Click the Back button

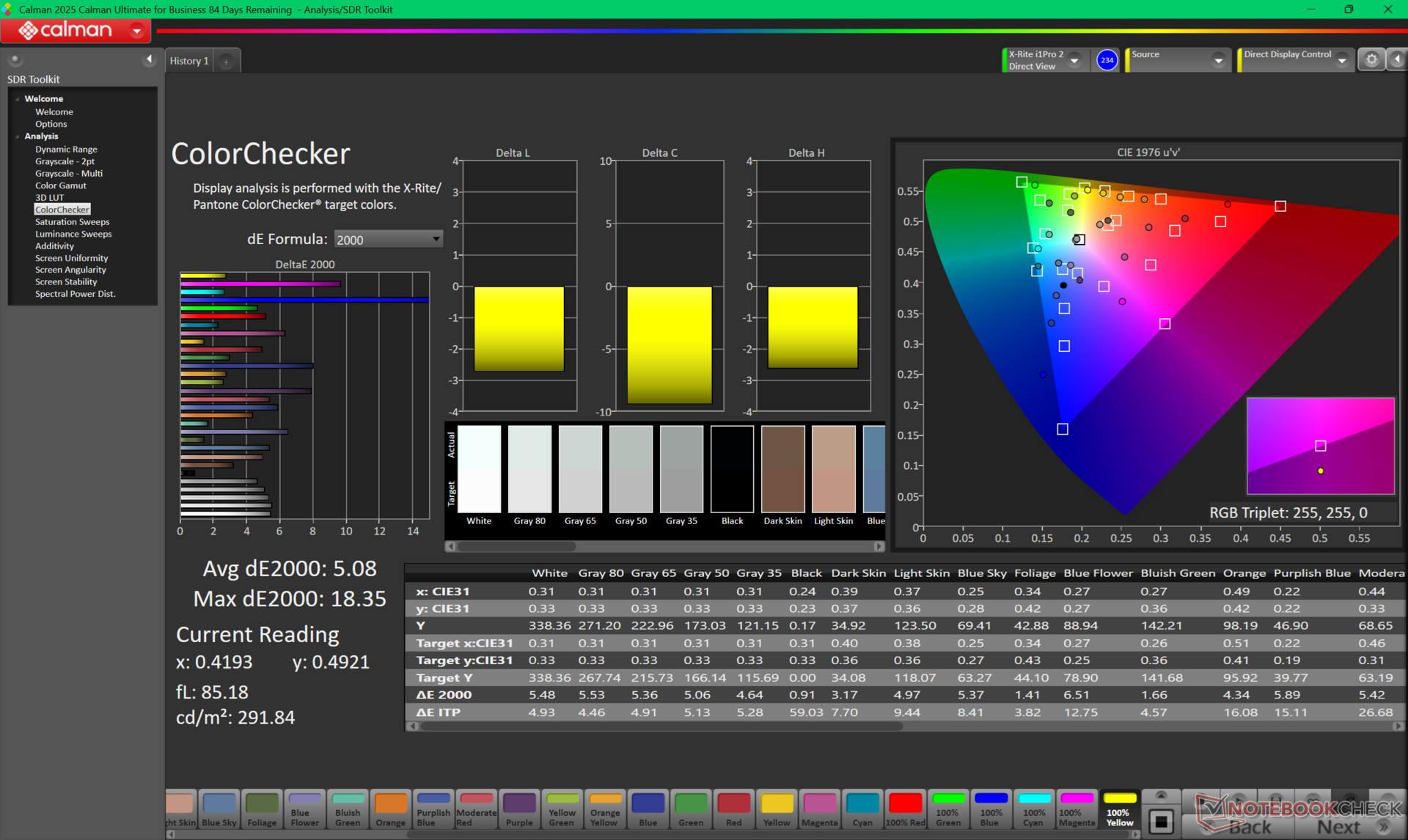coord(1250,827)
